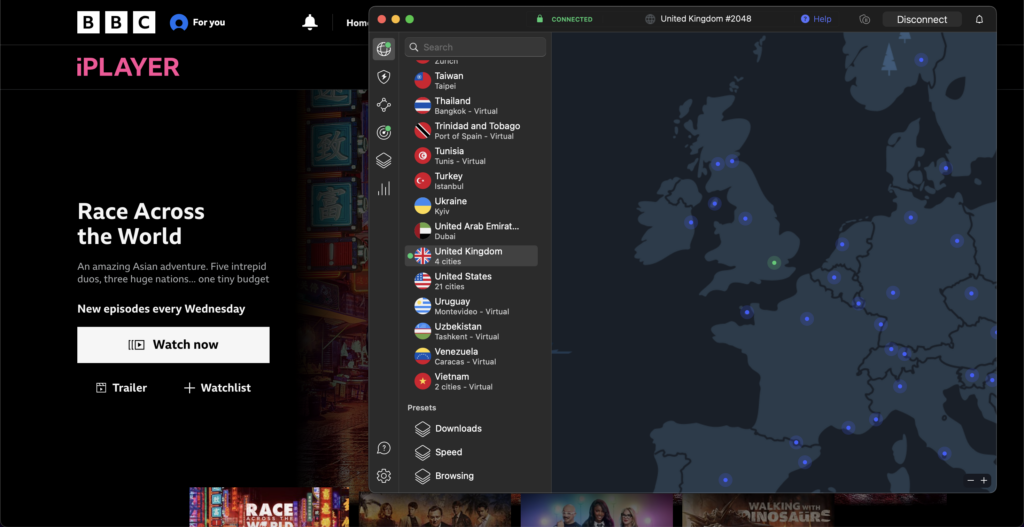Click the United States flag icon
This screenshot has width=1024, height=527.
tap(423, 281)
